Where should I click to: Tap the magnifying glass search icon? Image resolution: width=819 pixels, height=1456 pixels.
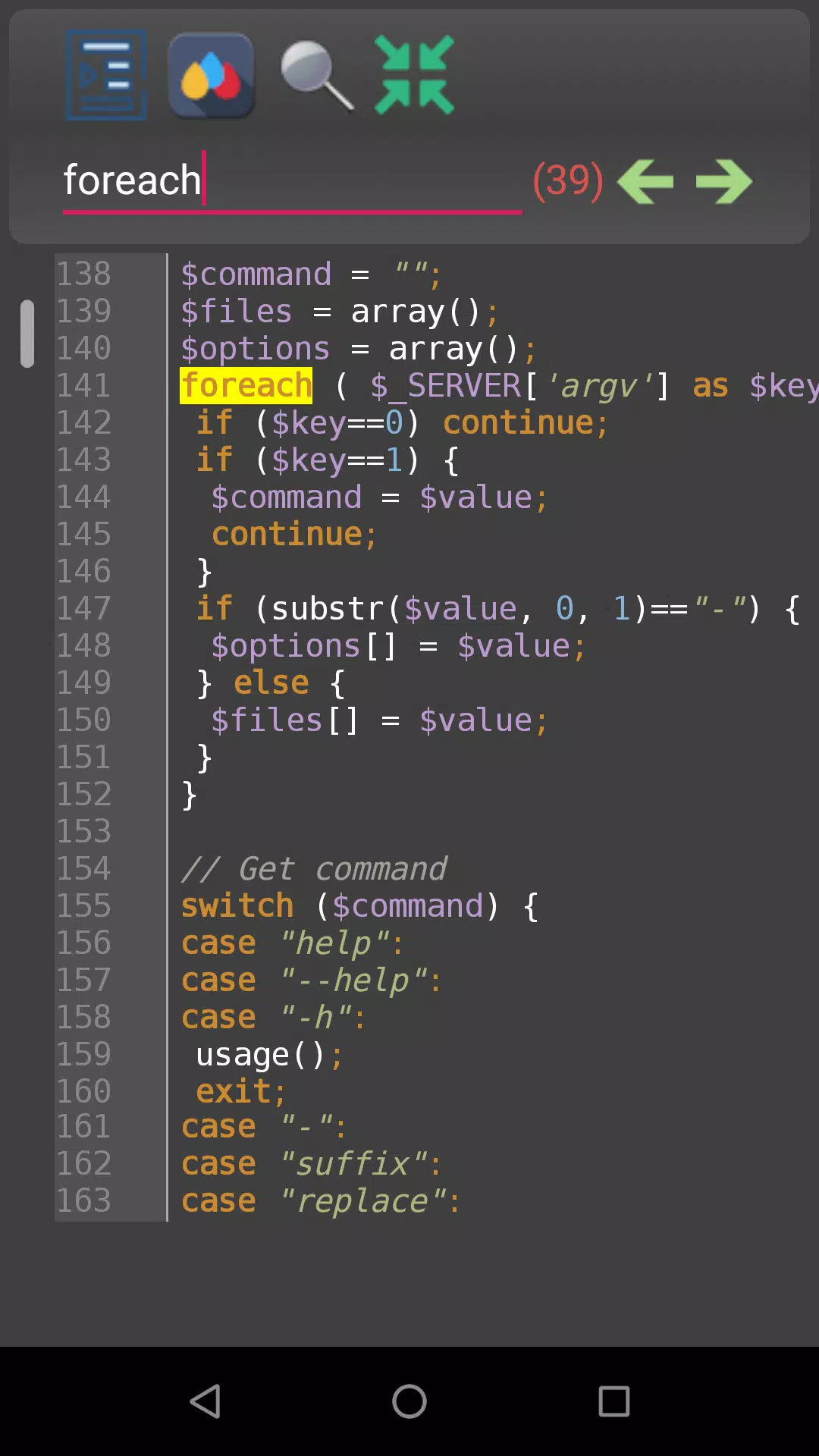pos(317,76)
